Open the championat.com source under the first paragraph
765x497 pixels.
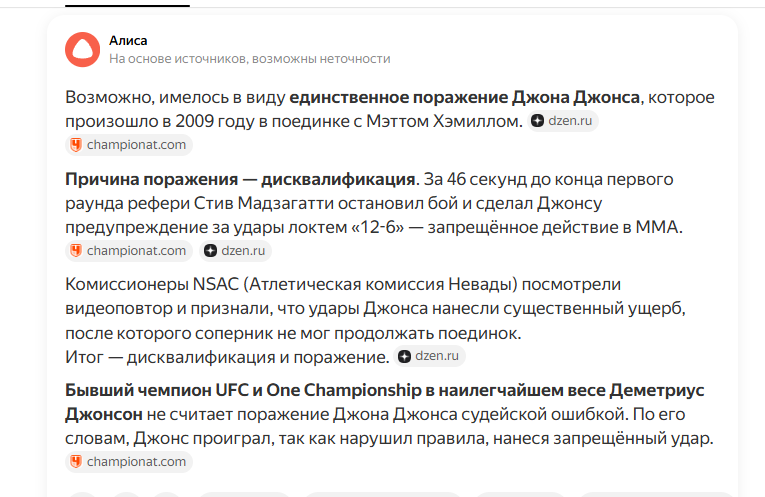click(x=136, y=145)
